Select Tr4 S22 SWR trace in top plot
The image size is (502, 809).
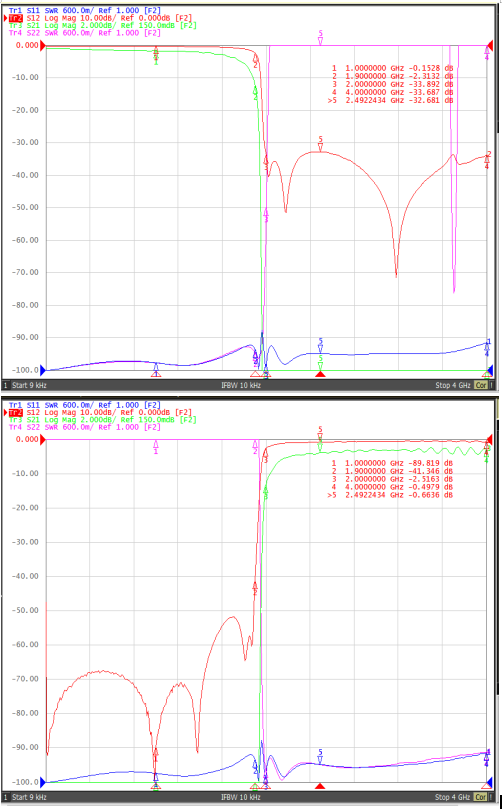(x=85, y=33)
